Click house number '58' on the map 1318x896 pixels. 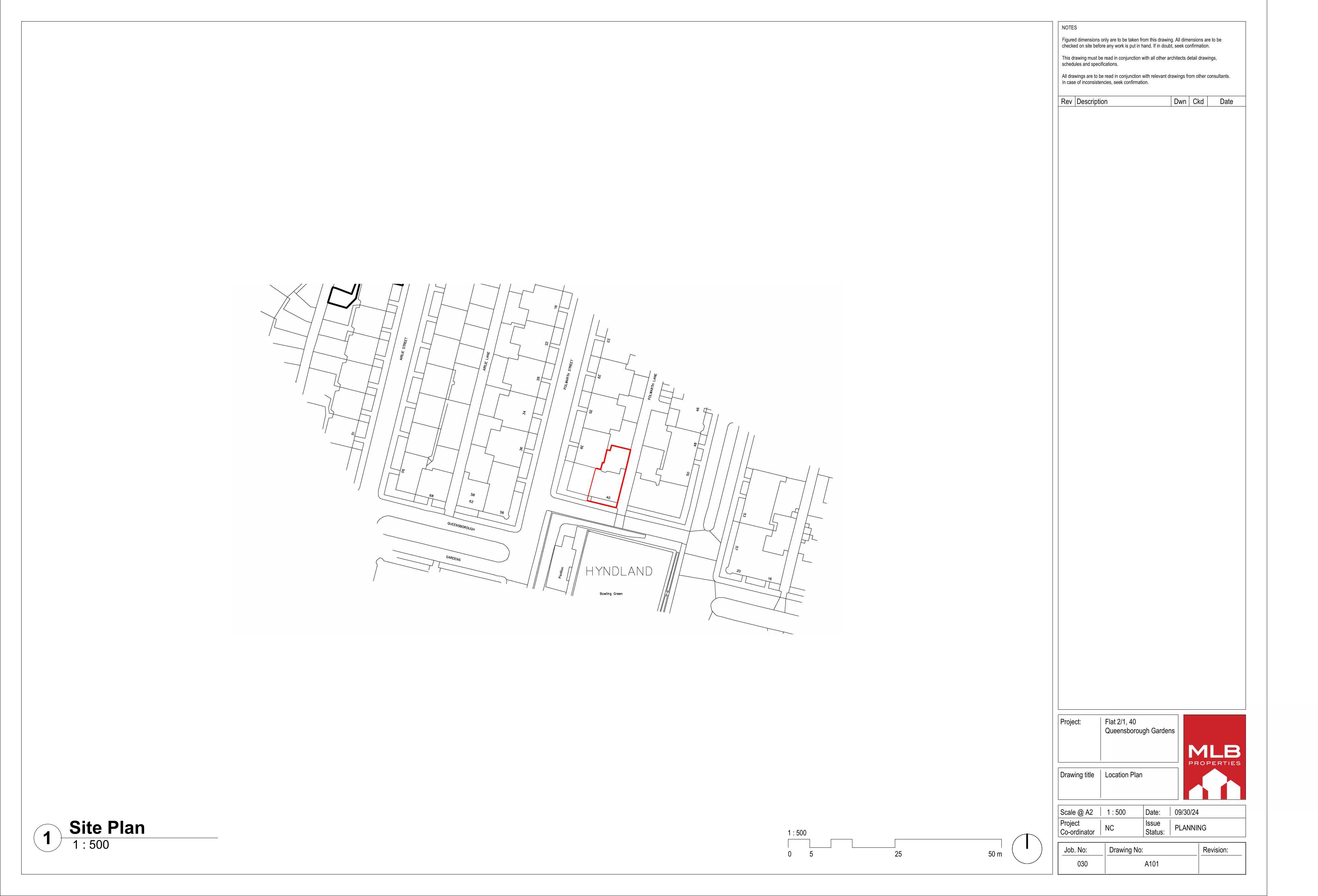point(472,494)
